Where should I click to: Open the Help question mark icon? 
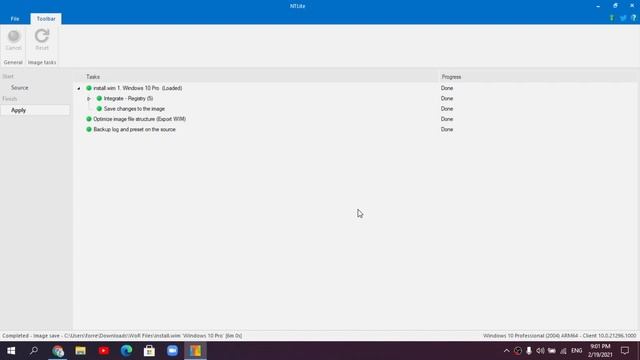pyautogui.click(x=633, y=18)
